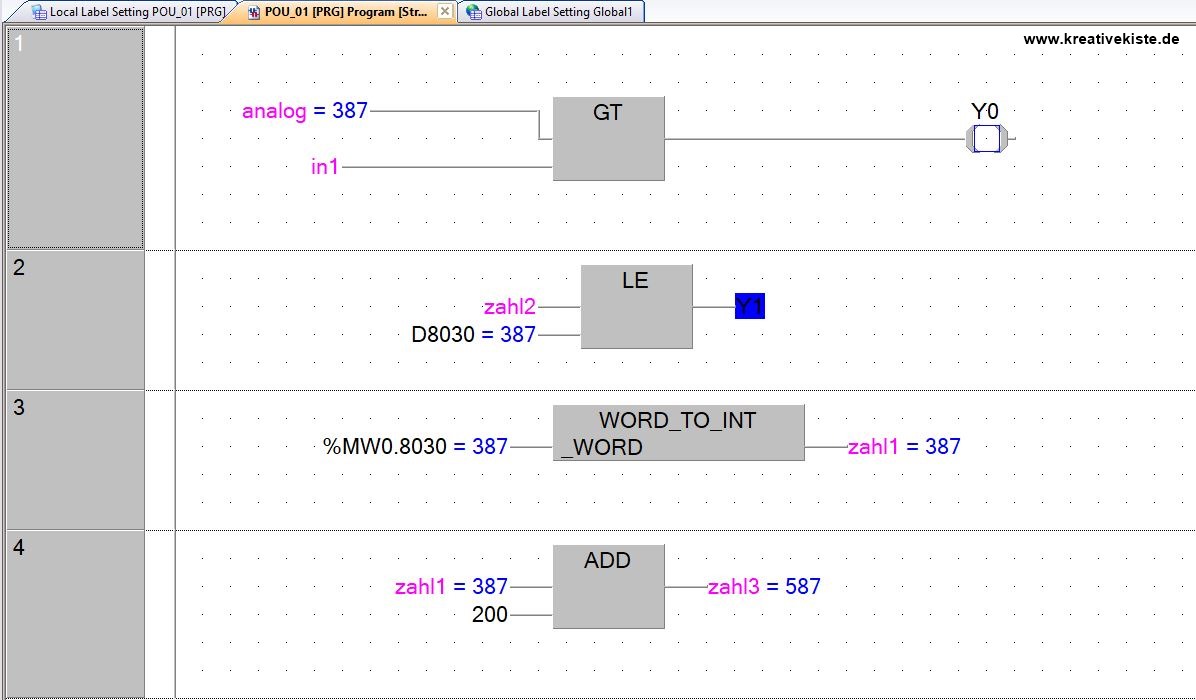Click the analog input variable label
This screenshot has width=1196, height=700.
pyautogui.click(x=274, y=111)
